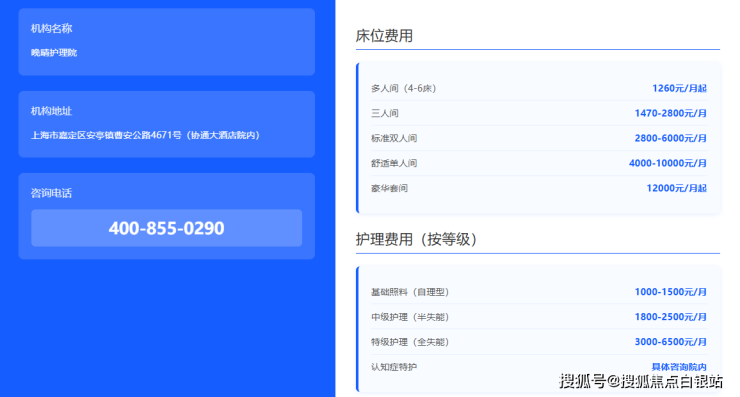Select the 基础照料（自理型） row label
This screenshot has height=397, width=740.
click(410, 292)
